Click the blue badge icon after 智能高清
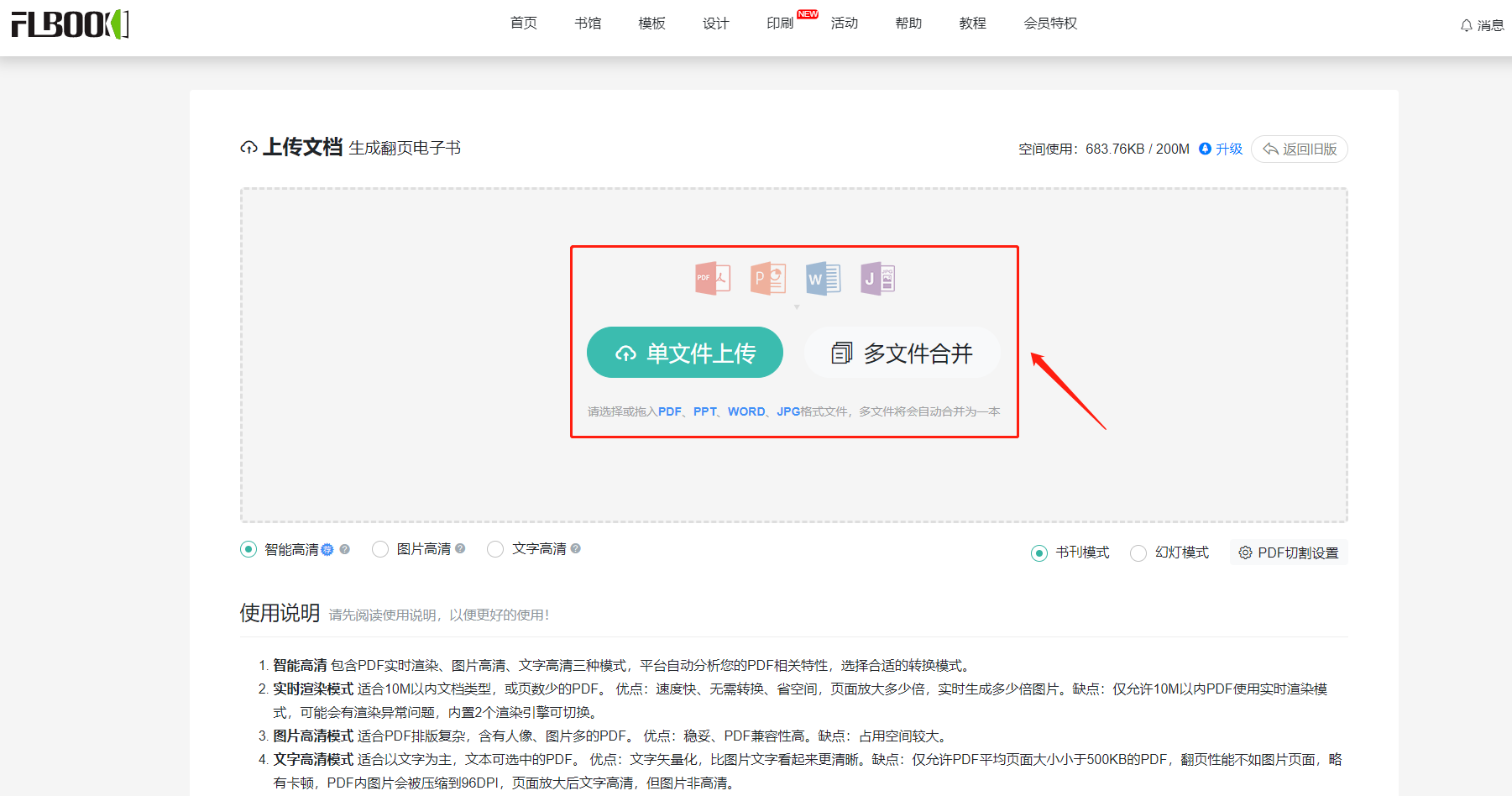The height and width of the screenshot is (796, 1512). tap(327, 549)
